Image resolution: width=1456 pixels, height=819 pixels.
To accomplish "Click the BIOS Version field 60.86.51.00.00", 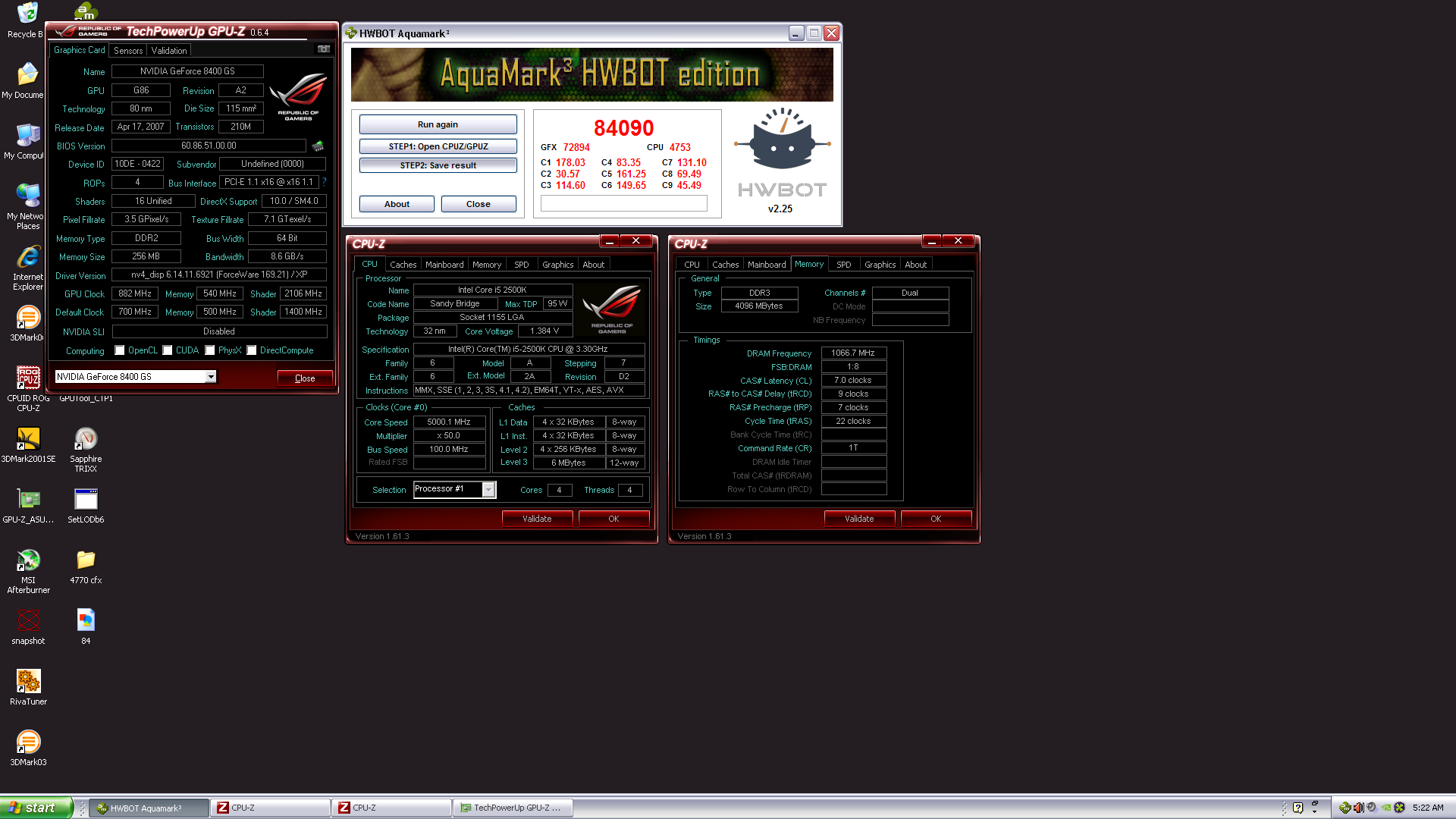I will pyautogui.click(x=209, y=146).
